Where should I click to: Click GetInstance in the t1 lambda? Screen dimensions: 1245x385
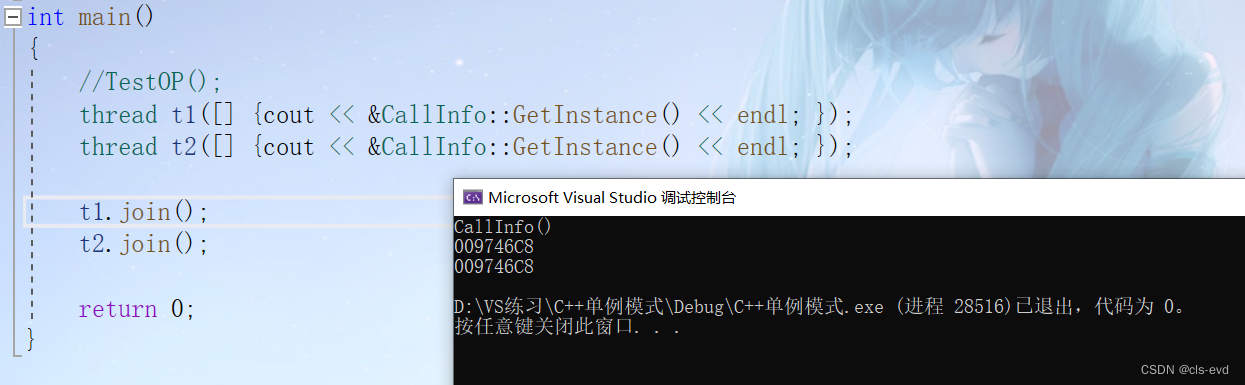585,115
